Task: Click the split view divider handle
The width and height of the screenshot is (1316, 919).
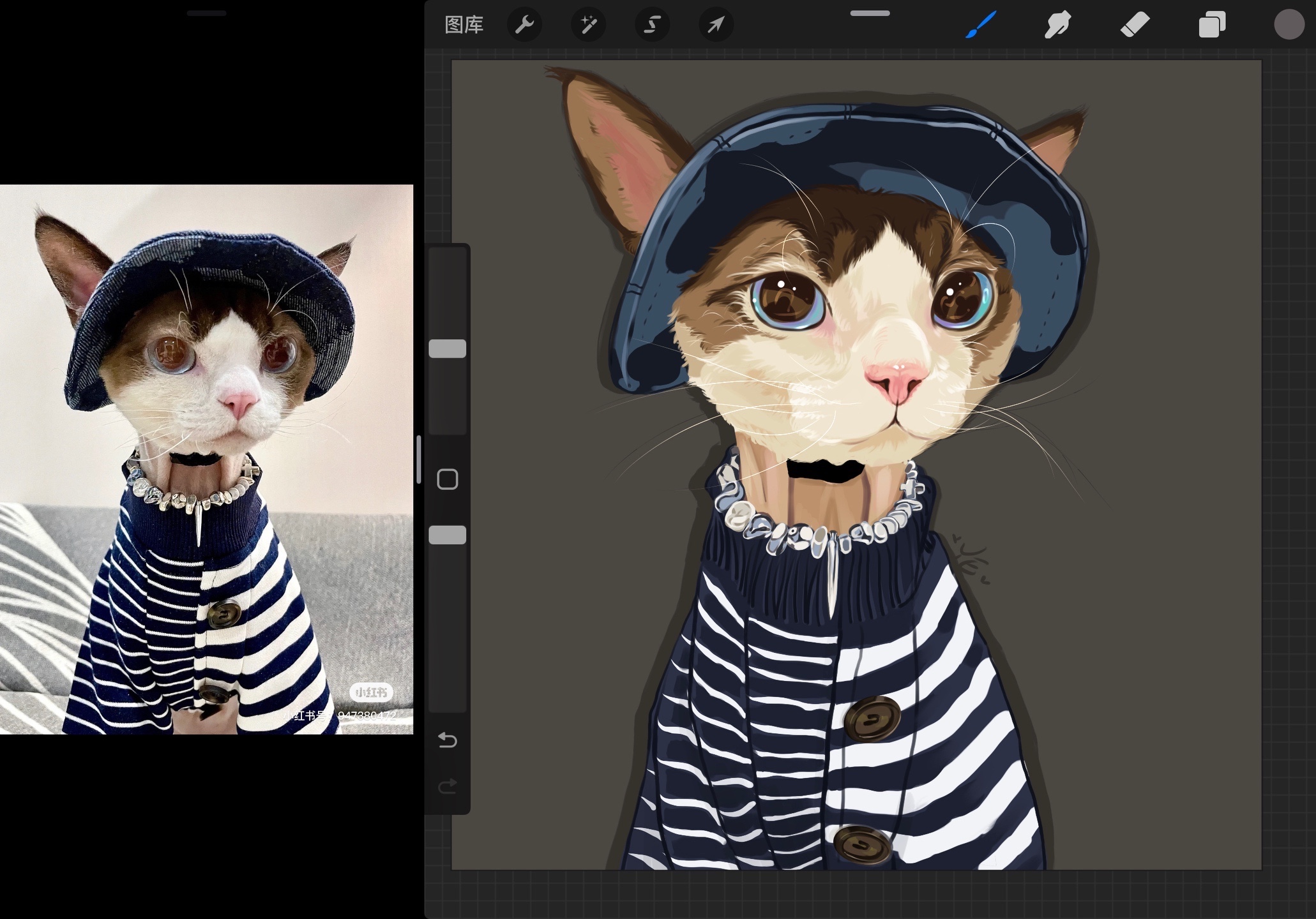Action: 418,459
